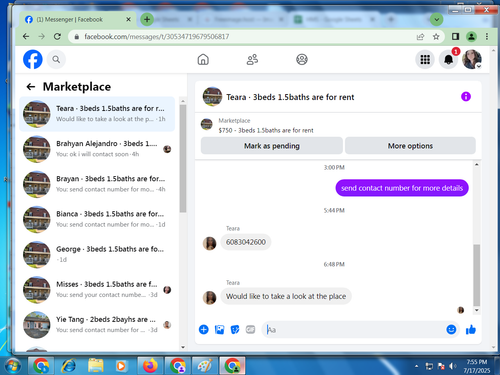The height and width of the screenshot is (375, 500).
Task: Open Paint from the taskbar
Action: 205,366
